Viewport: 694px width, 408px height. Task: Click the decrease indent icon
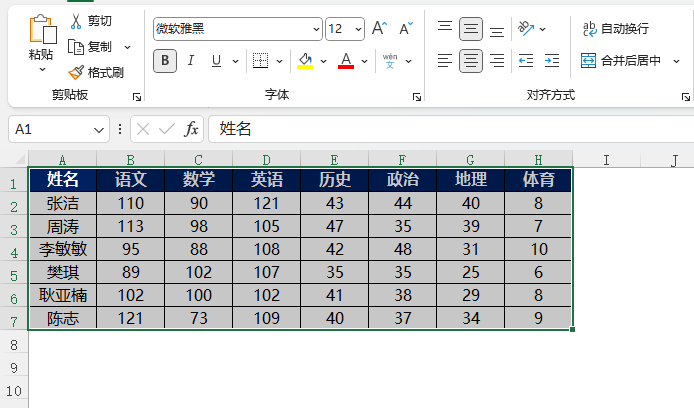click(526, 61)
